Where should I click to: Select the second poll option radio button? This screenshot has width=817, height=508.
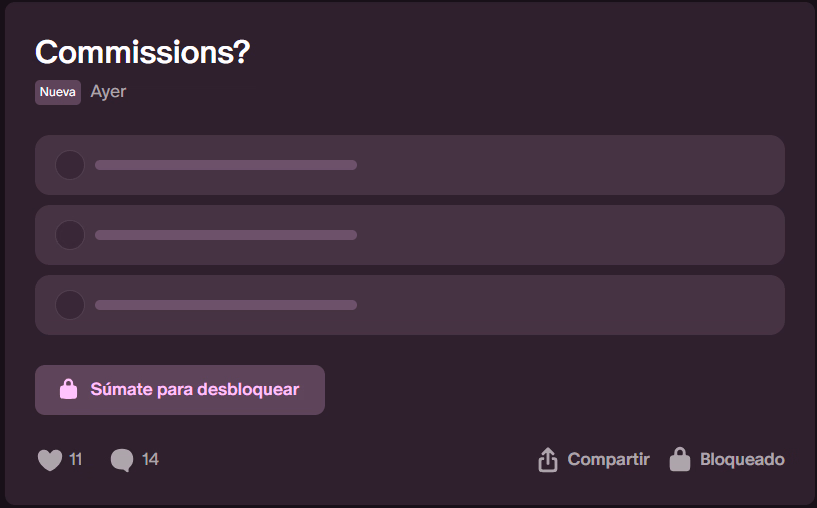click(70, 235)
